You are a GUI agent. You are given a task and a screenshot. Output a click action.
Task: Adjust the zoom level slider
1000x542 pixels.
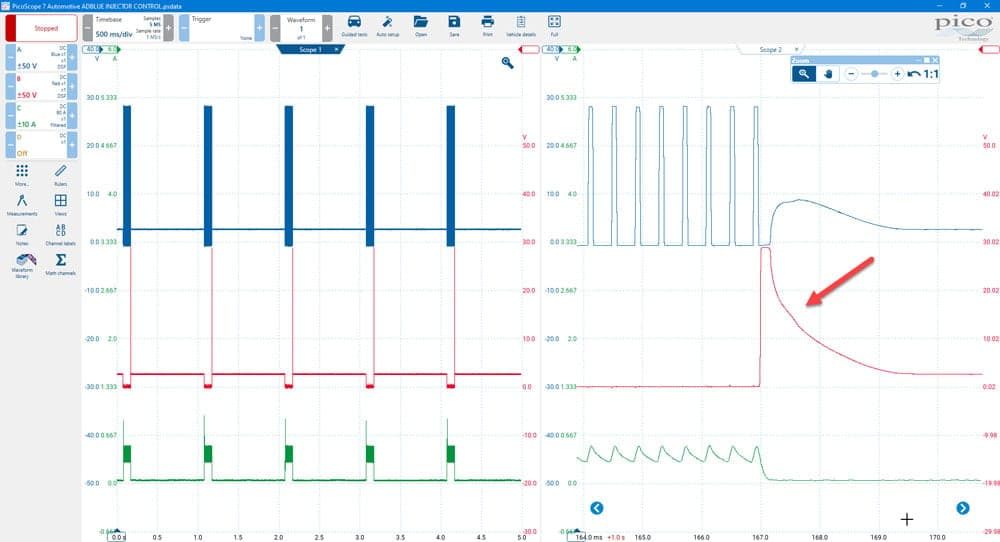[874, 74]
